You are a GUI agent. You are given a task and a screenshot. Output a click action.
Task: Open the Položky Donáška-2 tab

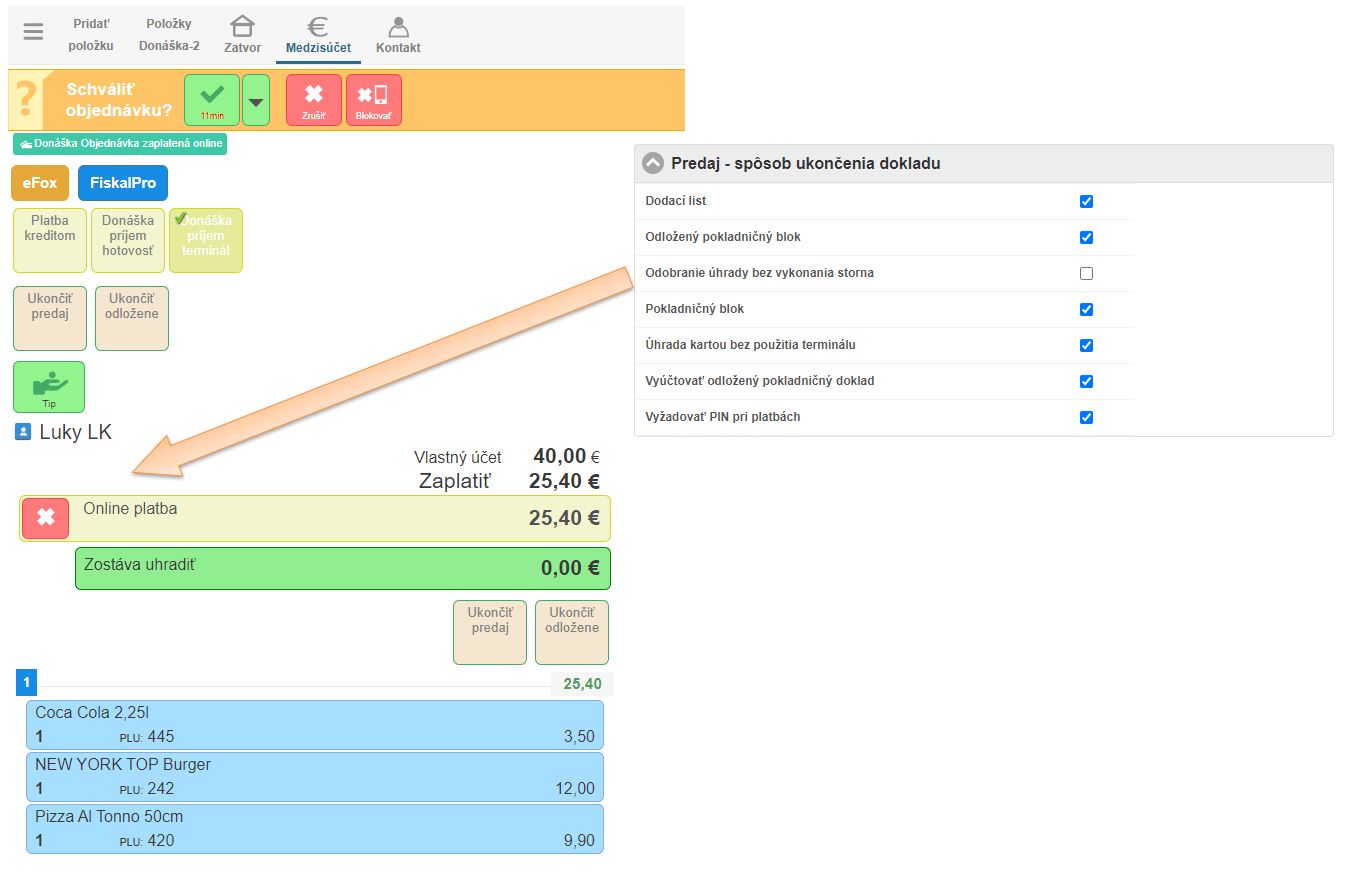(169, 34)
